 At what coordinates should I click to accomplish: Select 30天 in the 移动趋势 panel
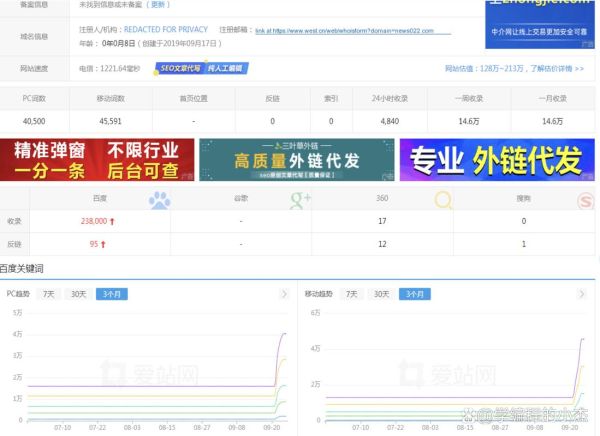(x=382, y=294)
